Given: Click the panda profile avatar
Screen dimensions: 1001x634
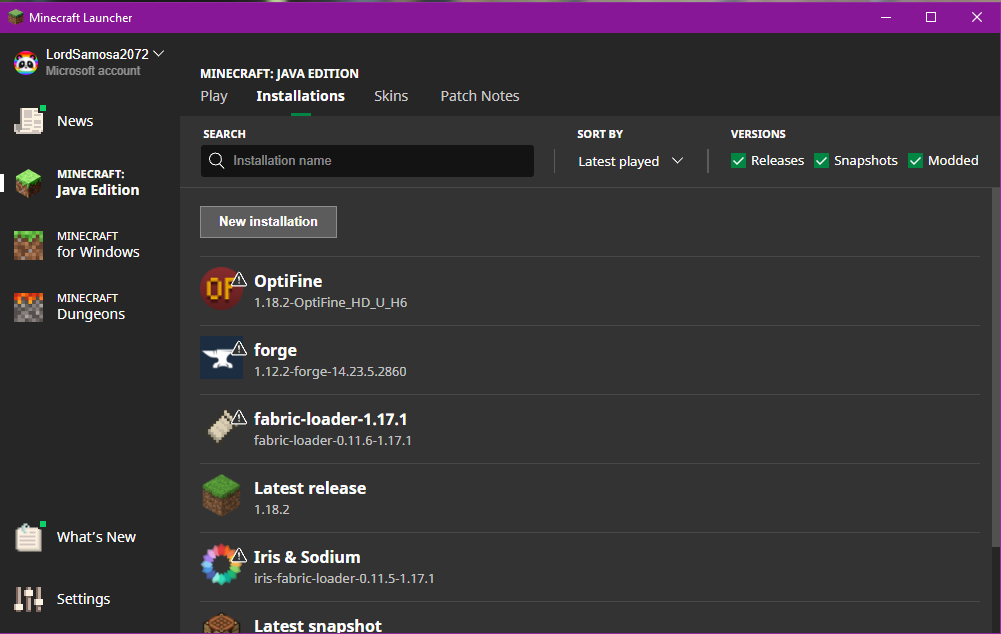Looking at the screenshot, I should coord(26,63).
